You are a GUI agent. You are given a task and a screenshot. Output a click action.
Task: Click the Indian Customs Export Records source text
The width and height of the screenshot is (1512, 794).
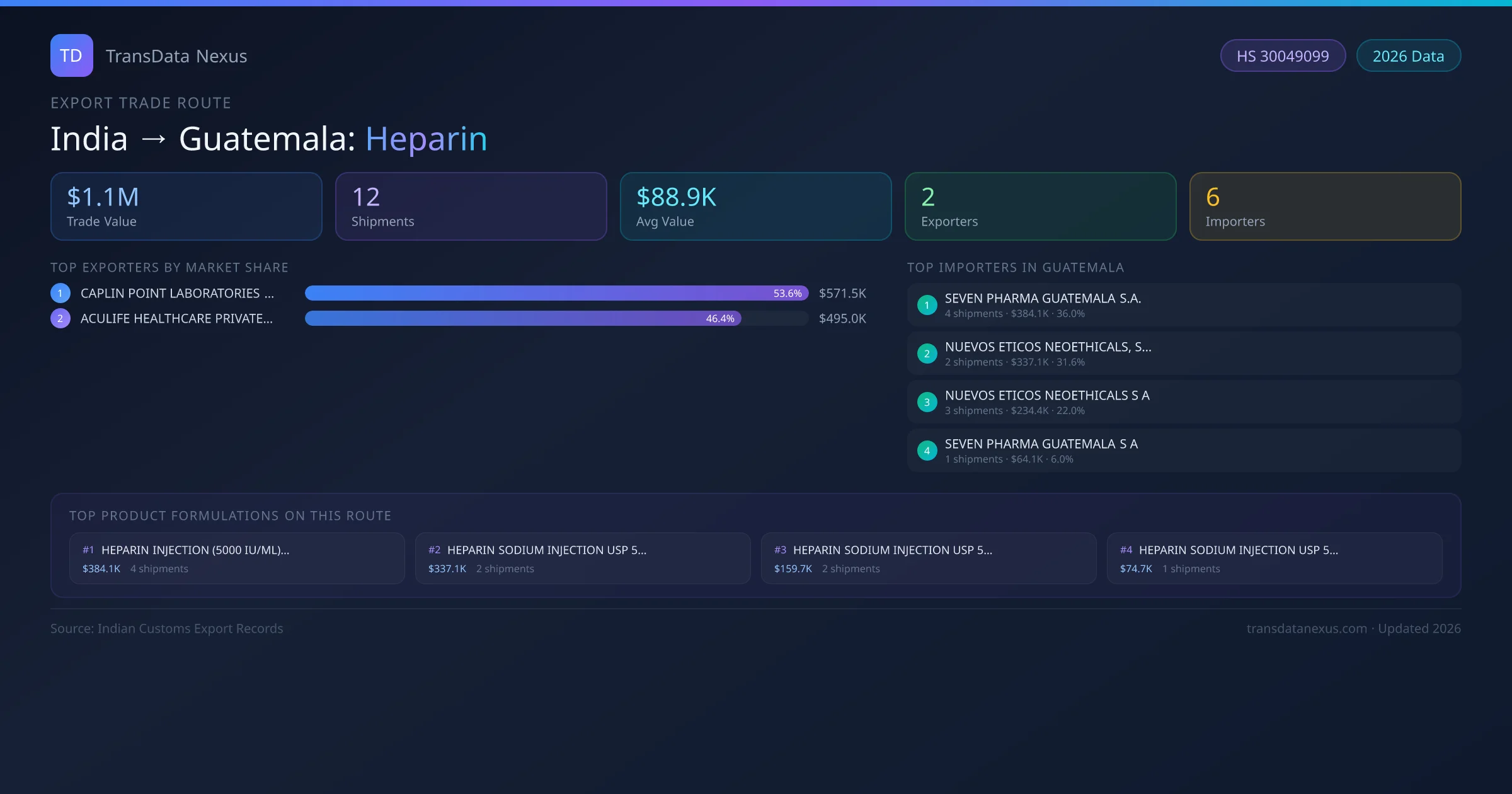tap(167, 628)
